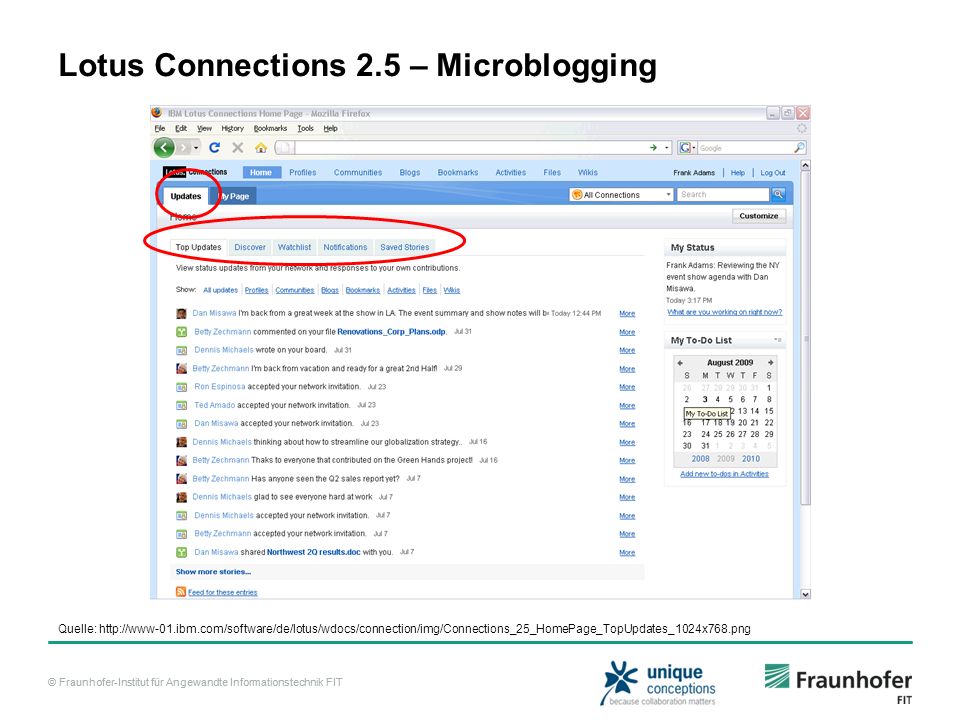Go to next month in To-Do calendar
960x720 pixels.
point(770,362)
